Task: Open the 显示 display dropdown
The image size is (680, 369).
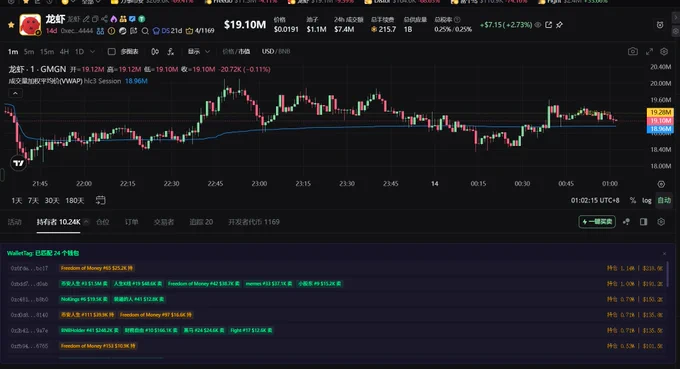Action: click(199, 52)
